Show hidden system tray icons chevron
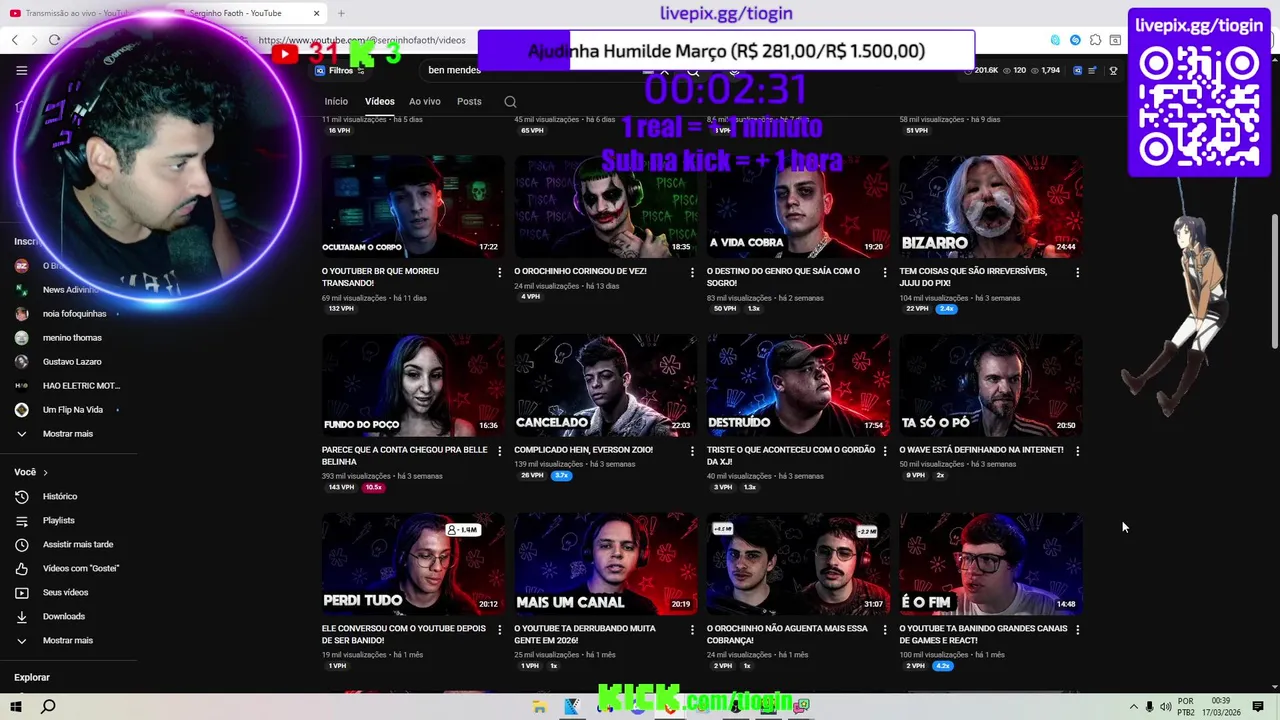 pyautogui.click(x=1134, y=707)
